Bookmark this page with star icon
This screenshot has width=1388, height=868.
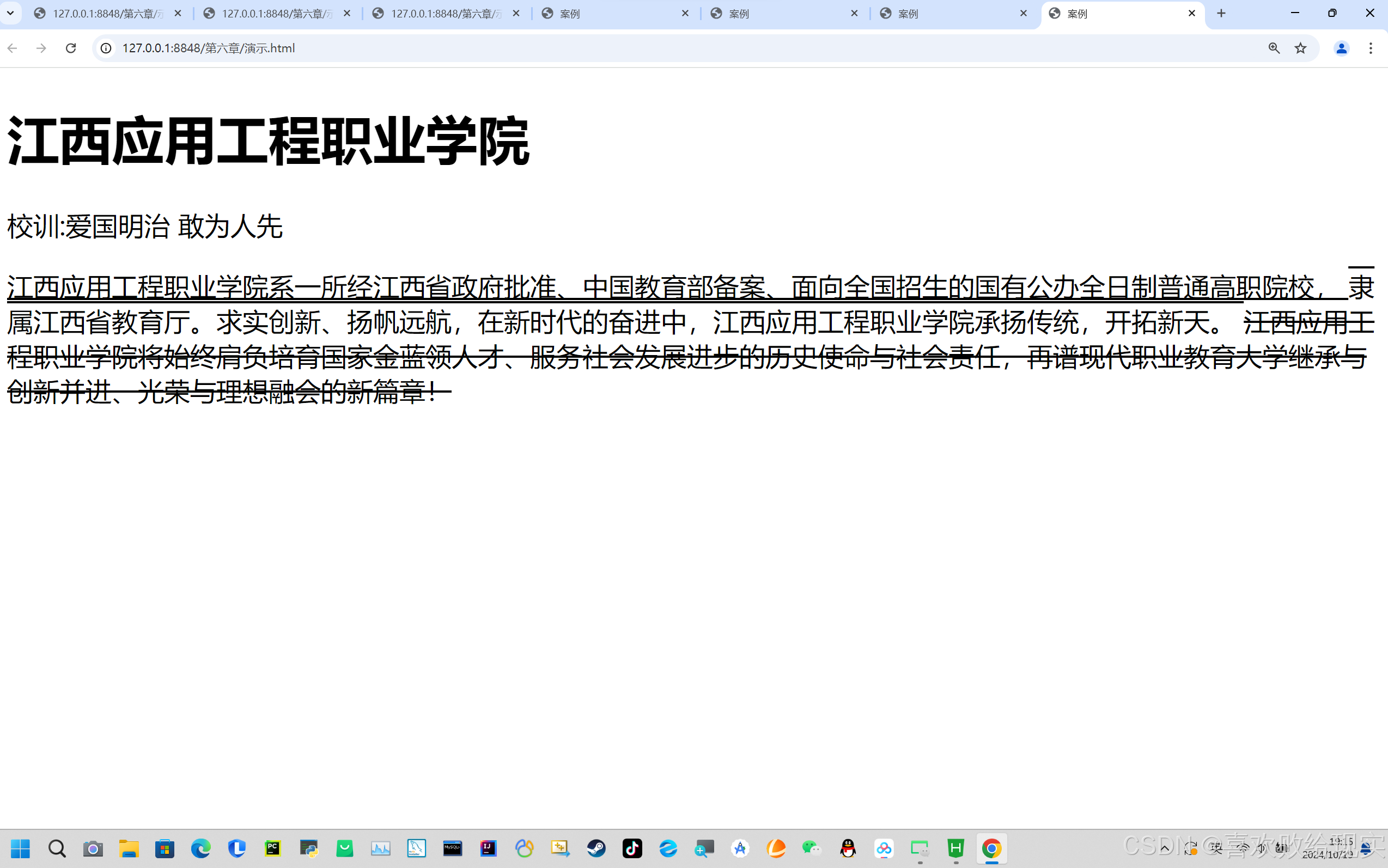(1300, 48)
